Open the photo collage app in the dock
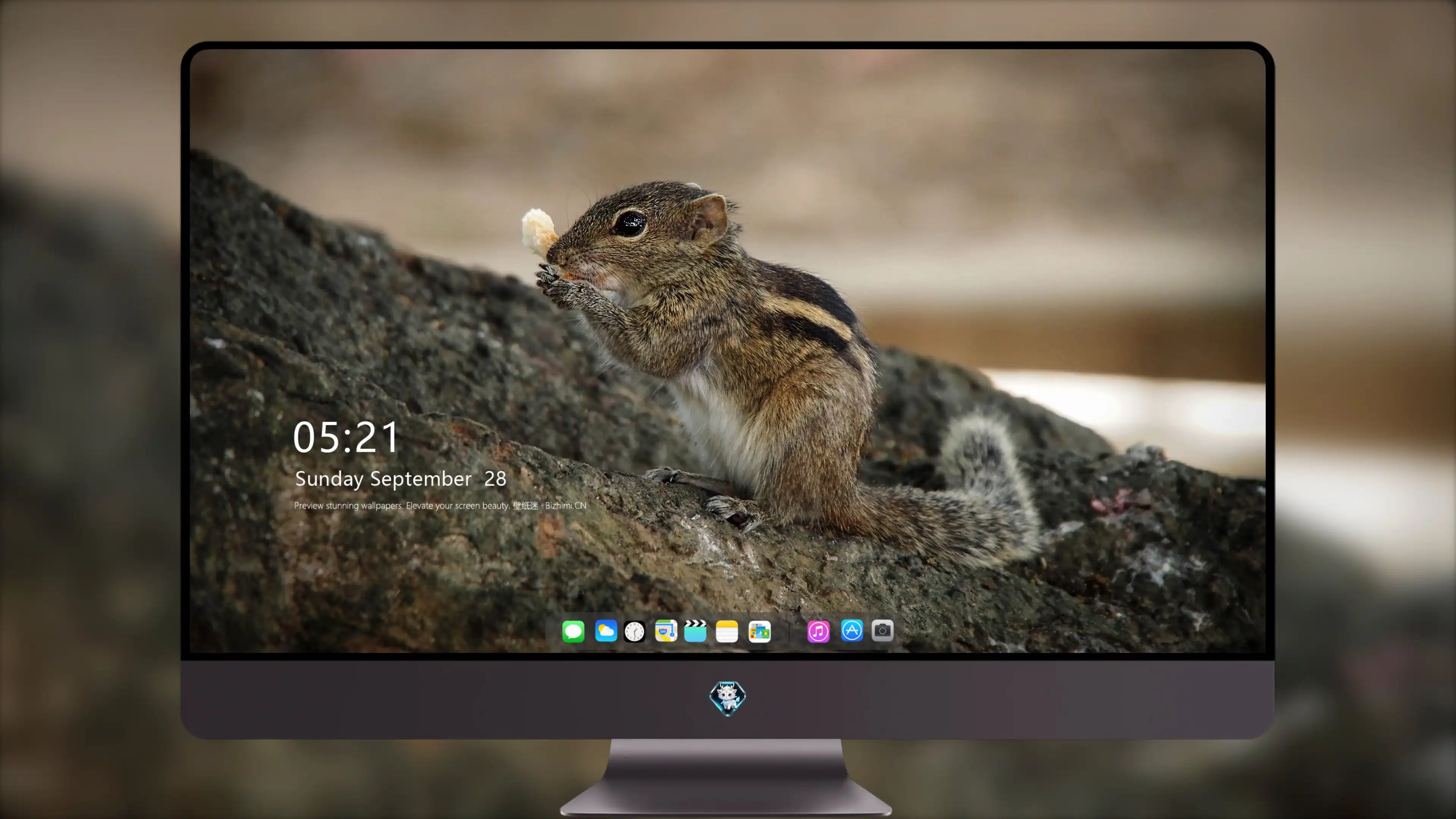 coord(759,631)
